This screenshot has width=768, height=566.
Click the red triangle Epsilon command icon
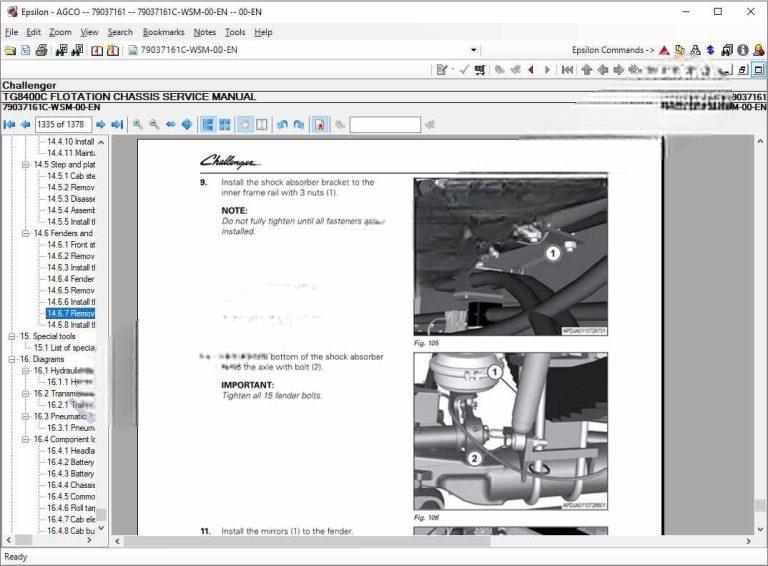point(664,50)
